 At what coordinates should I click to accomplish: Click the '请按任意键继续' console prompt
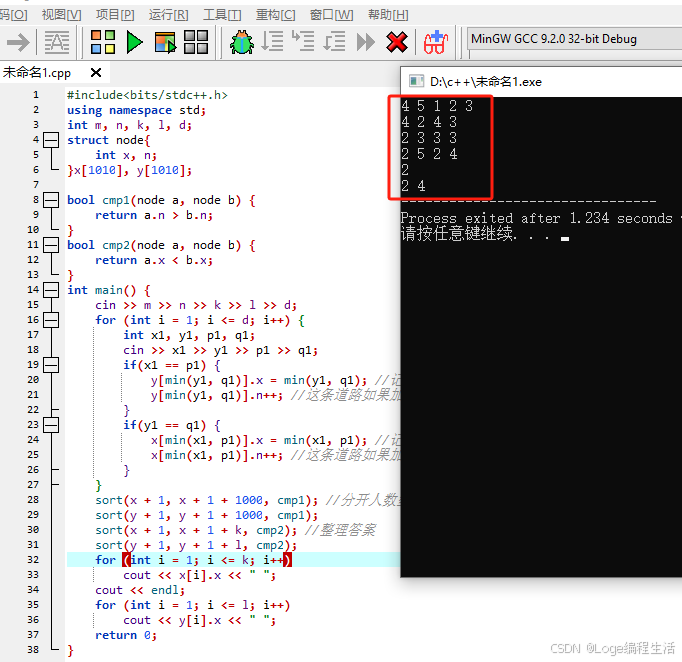pyautogui.click(x=459, y=234)
